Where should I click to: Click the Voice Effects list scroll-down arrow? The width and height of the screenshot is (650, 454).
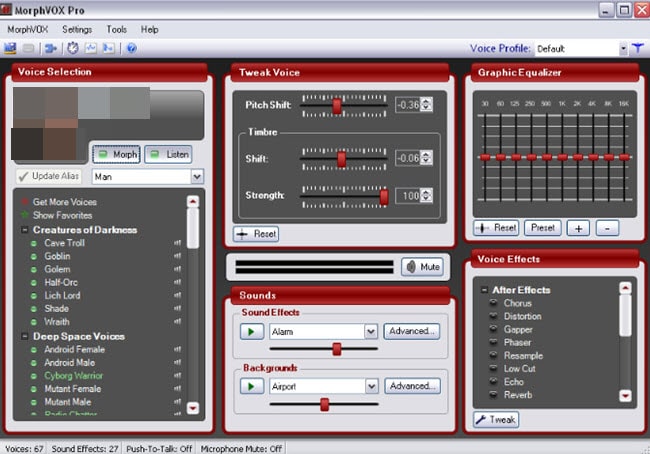[625, 396]
